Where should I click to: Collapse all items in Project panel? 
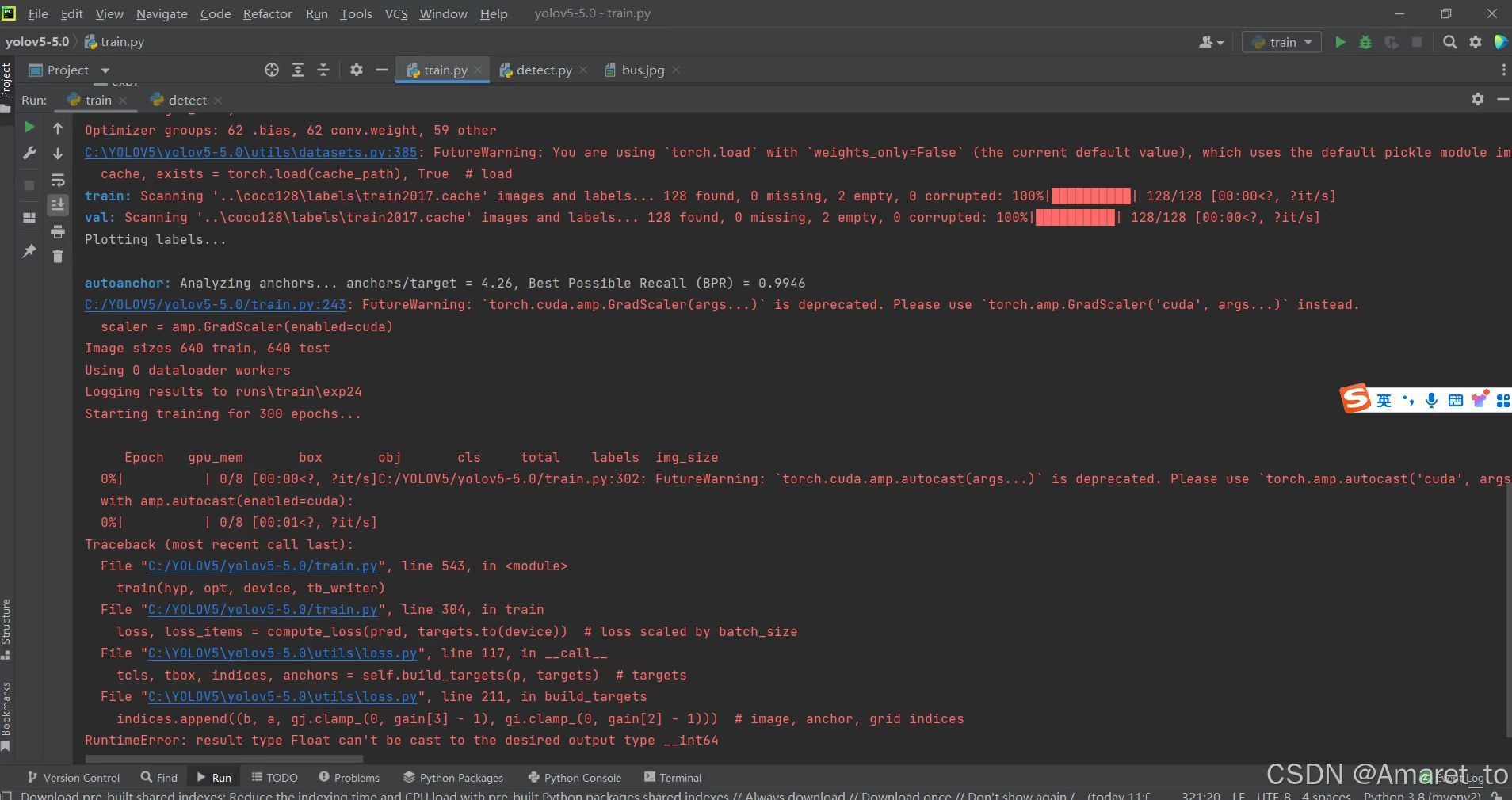coord(323,70)
